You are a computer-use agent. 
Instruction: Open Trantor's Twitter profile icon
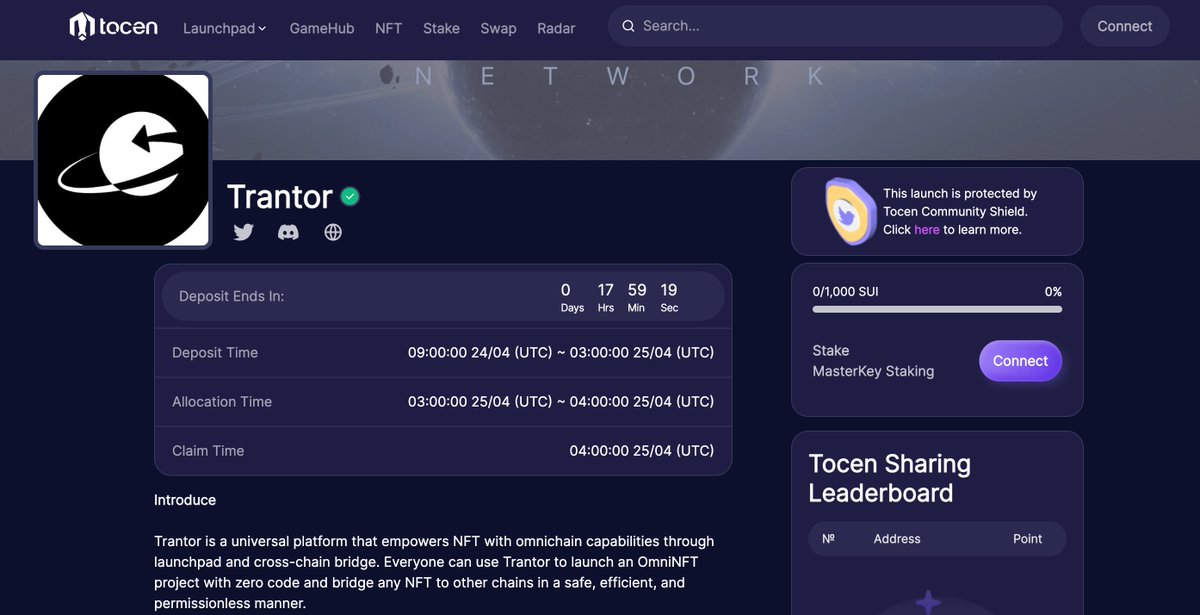243,231
